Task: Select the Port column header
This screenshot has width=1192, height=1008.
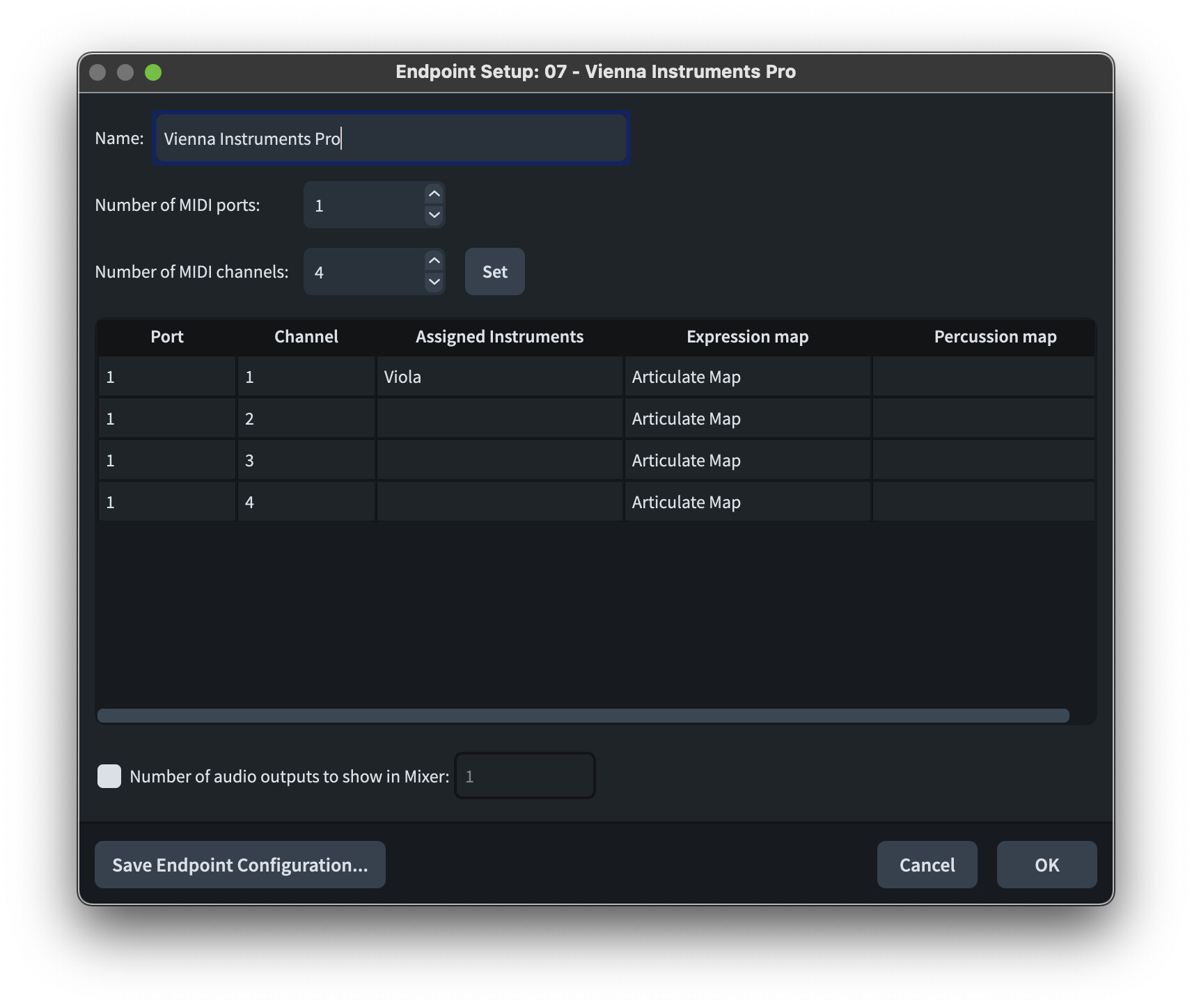Action: coord(167,337)
